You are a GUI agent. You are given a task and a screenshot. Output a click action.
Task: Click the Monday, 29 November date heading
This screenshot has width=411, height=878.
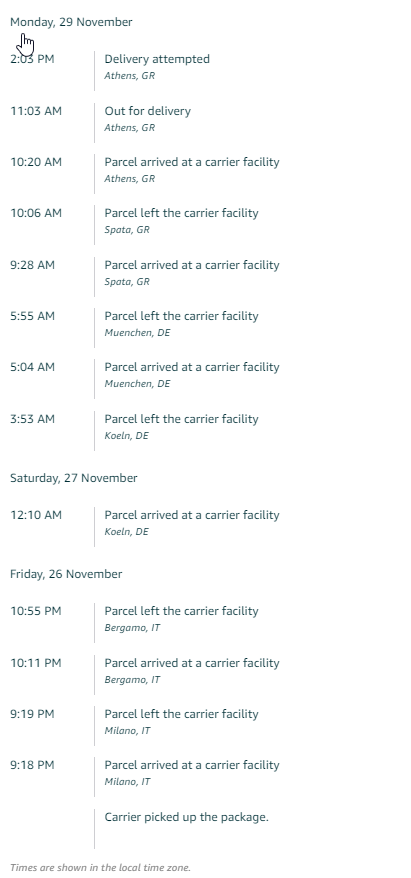point(71,22)
